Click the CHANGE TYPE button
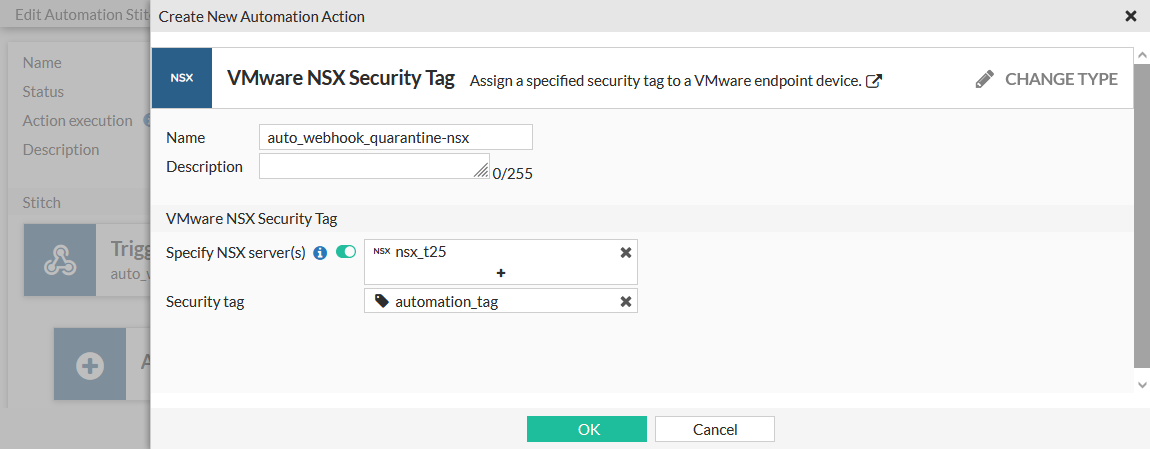This screenshot has width=1150, height=449. (x=1047, y=79)
